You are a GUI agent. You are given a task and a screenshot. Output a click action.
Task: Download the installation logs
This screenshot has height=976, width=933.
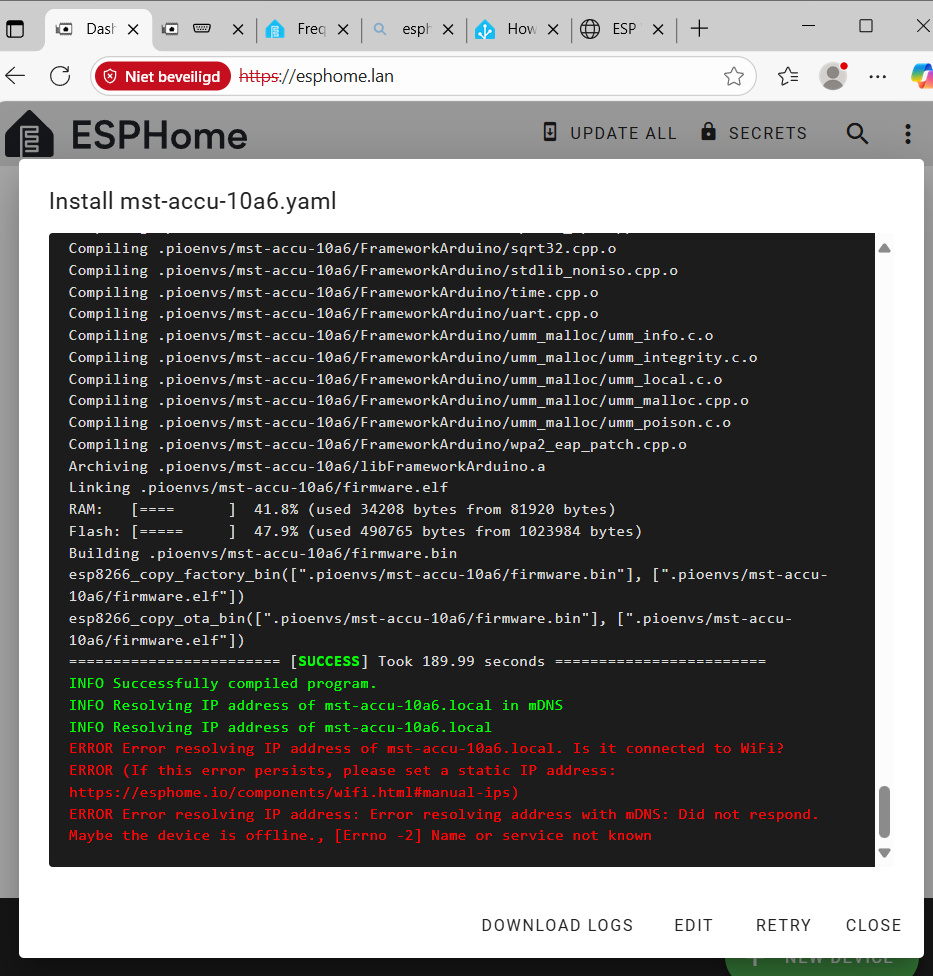tap(557, 925)
